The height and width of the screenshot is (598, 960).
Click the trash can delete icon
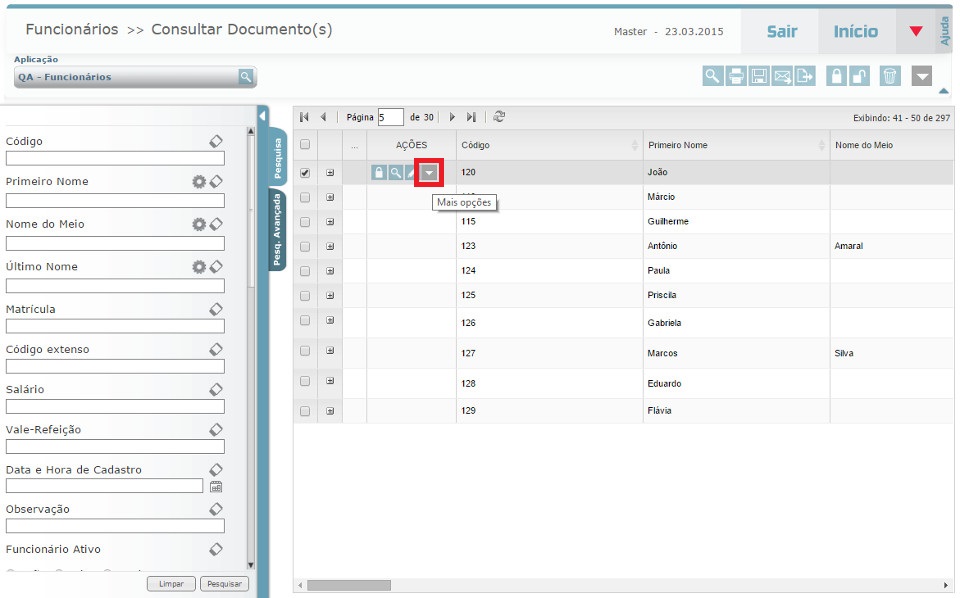tap(890, 76)
